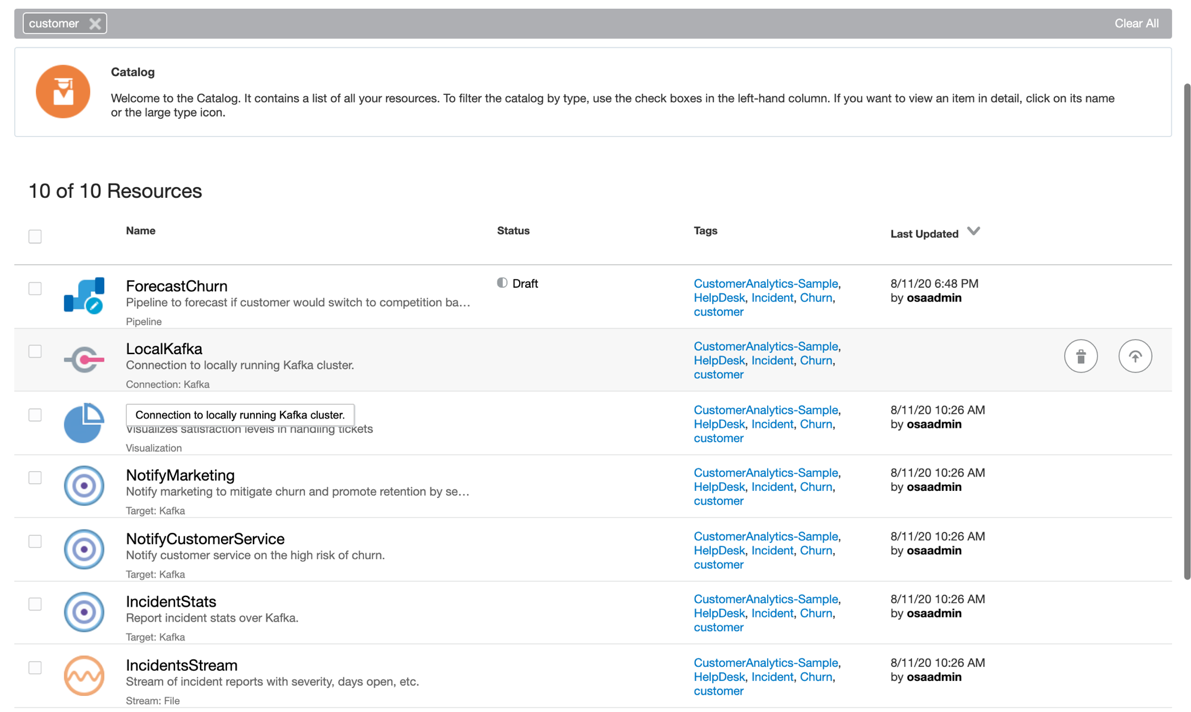The image size is (1191, 712).
Task: Click the orange Catalog icon
Action: pyautogui.click(x=63, y=91)
